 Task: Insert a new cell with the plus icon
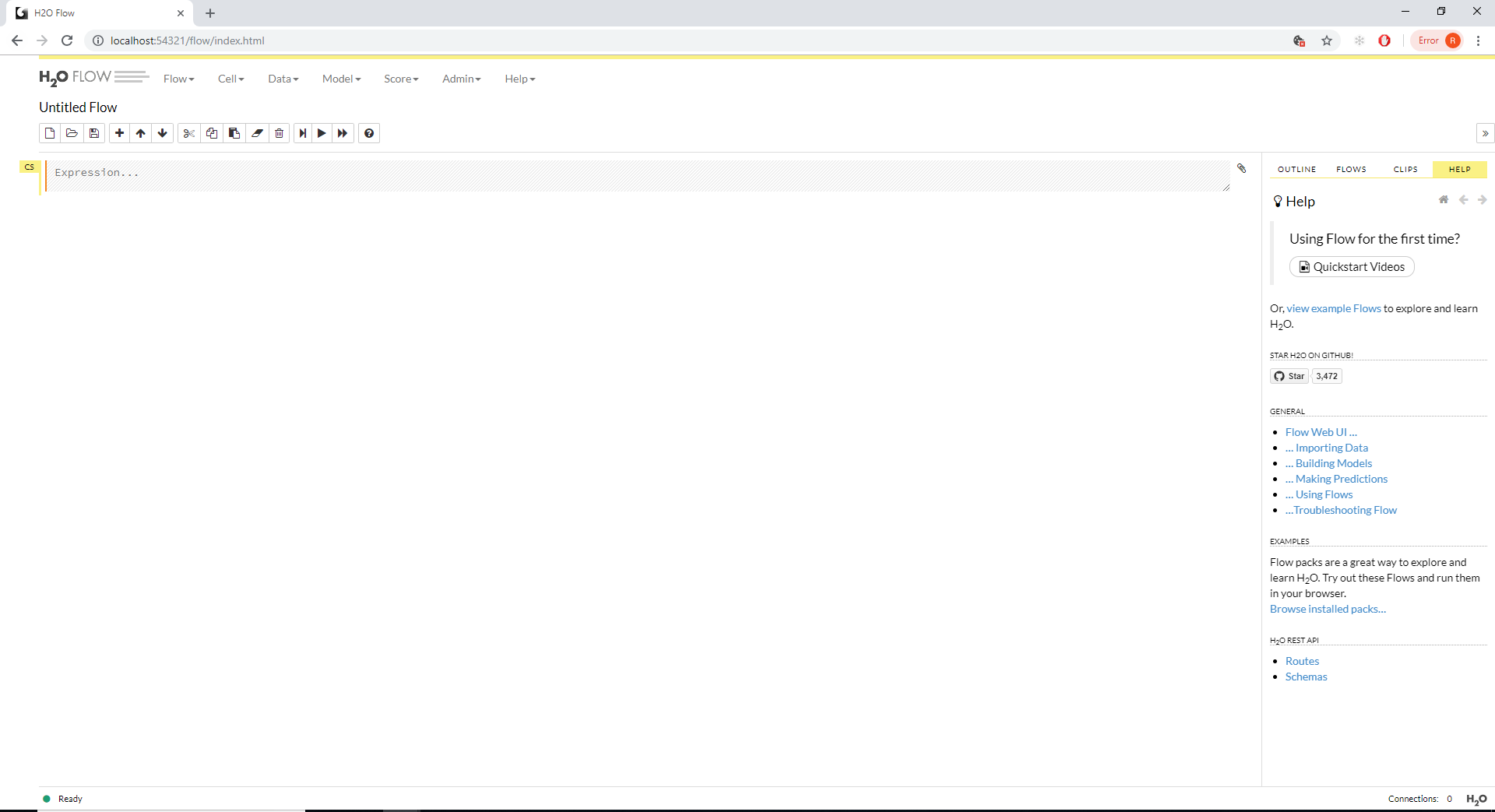coord(119,133)
